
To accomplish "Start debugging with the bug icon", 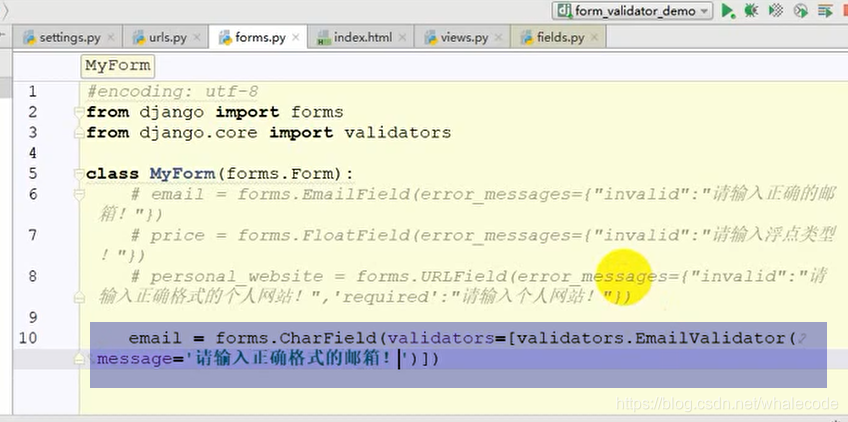I will point(751,11).
